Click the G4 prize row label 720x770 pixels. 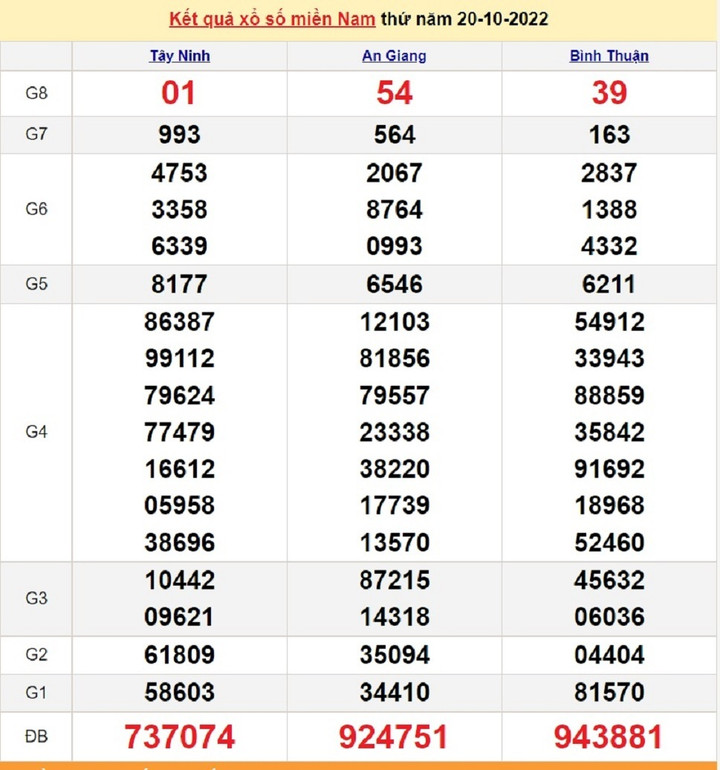tap(36, 432)
